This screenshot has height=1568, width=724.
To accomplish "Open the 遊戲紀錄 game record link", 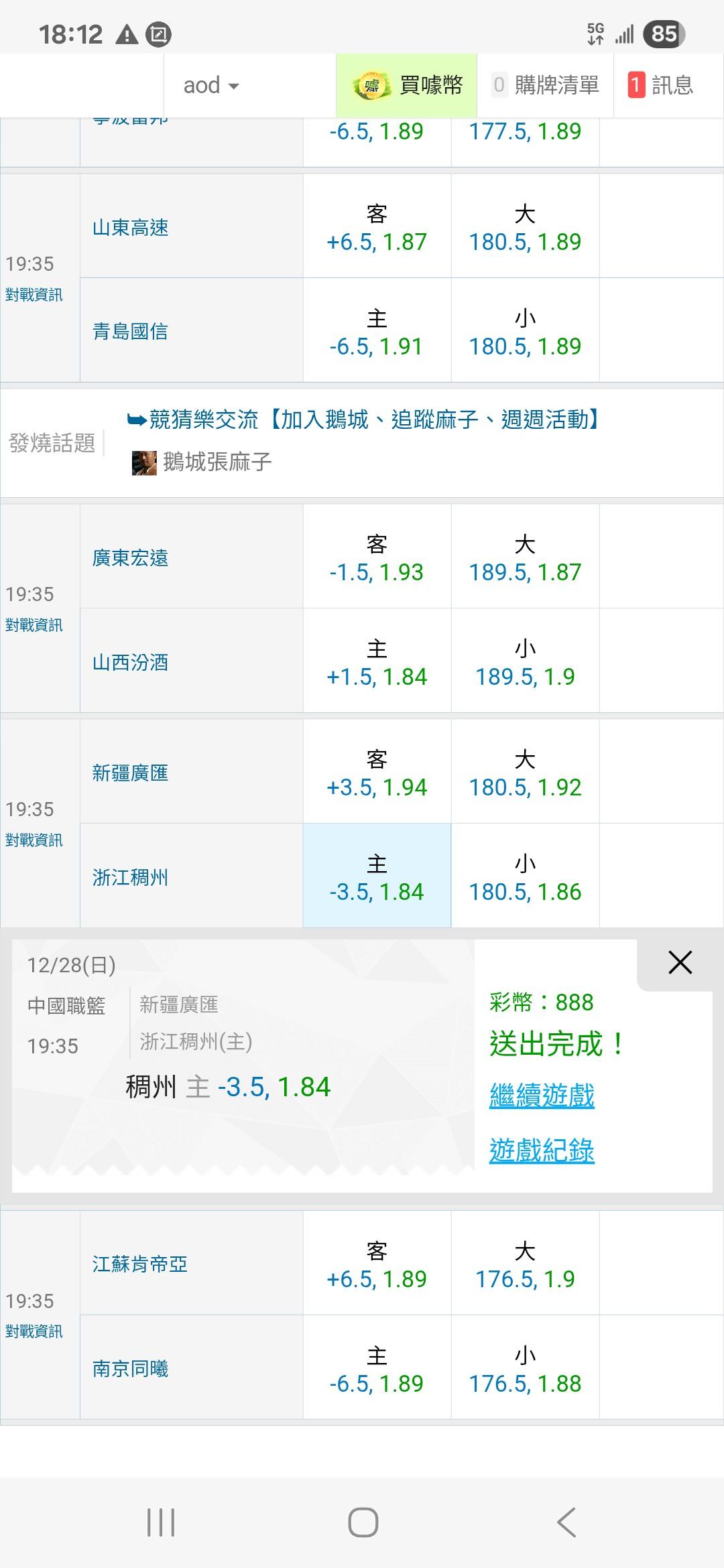I will pyautogui.click(x=542, y=1151).
